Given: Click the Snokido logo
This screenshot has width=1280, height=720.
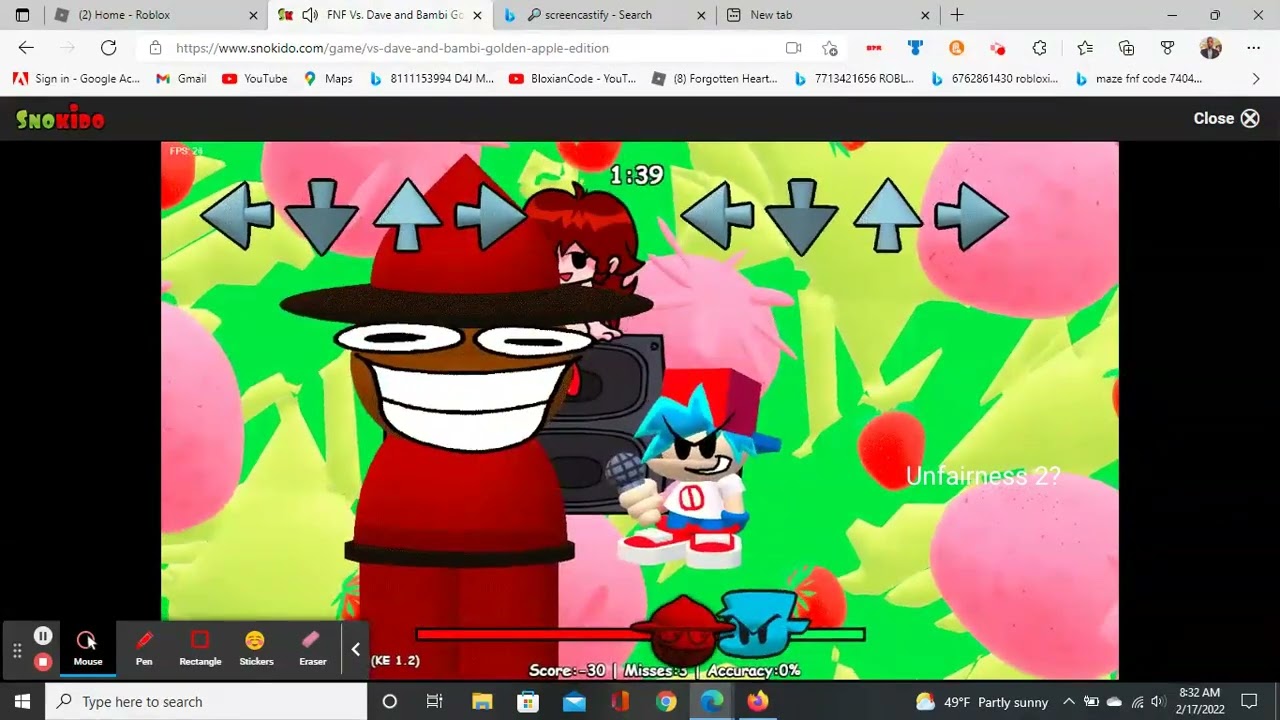Looking at the screenshot, I should [x=60, y=118].
